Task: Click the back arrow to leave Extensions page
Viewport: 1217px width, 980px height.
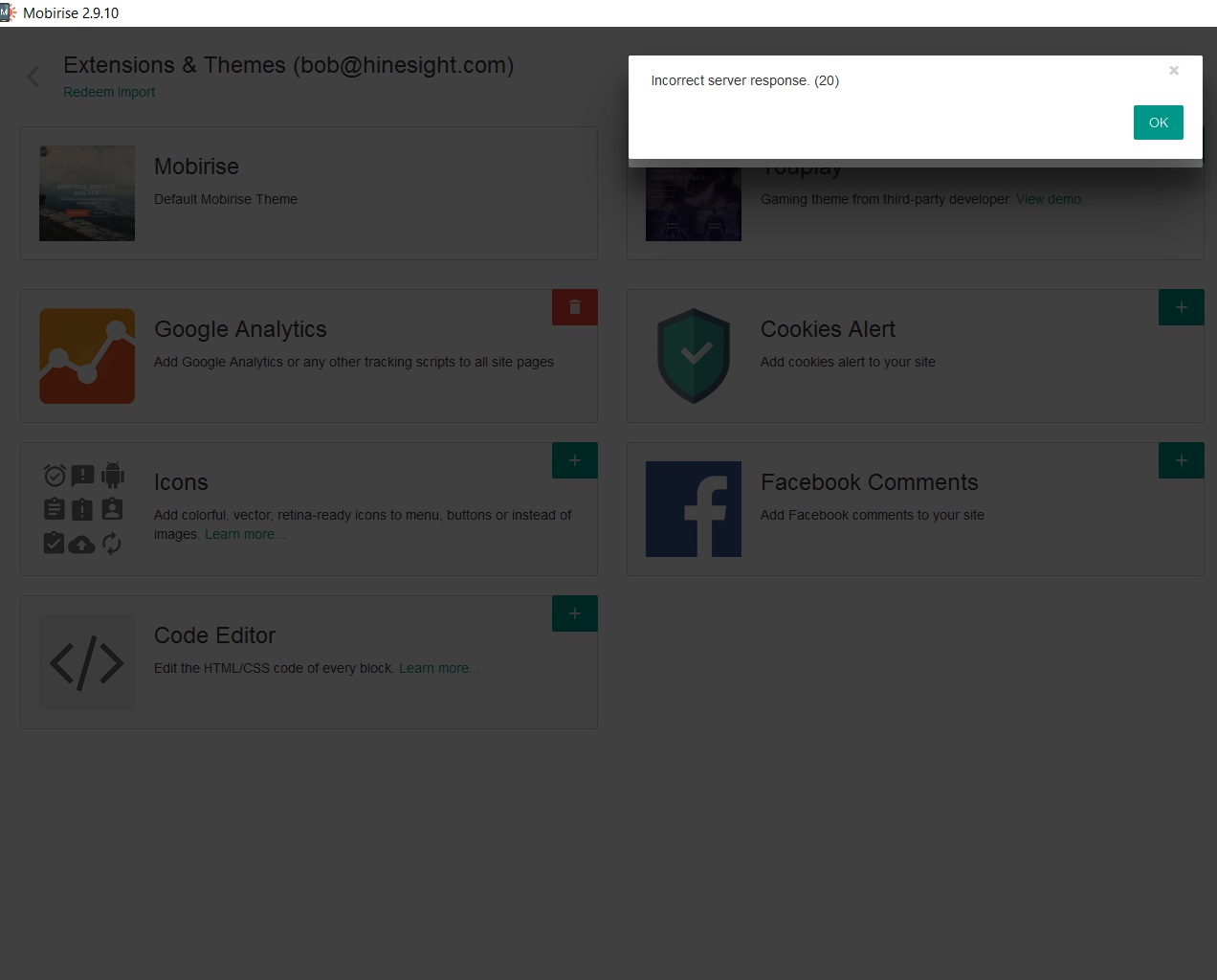Action: [33, 77]
